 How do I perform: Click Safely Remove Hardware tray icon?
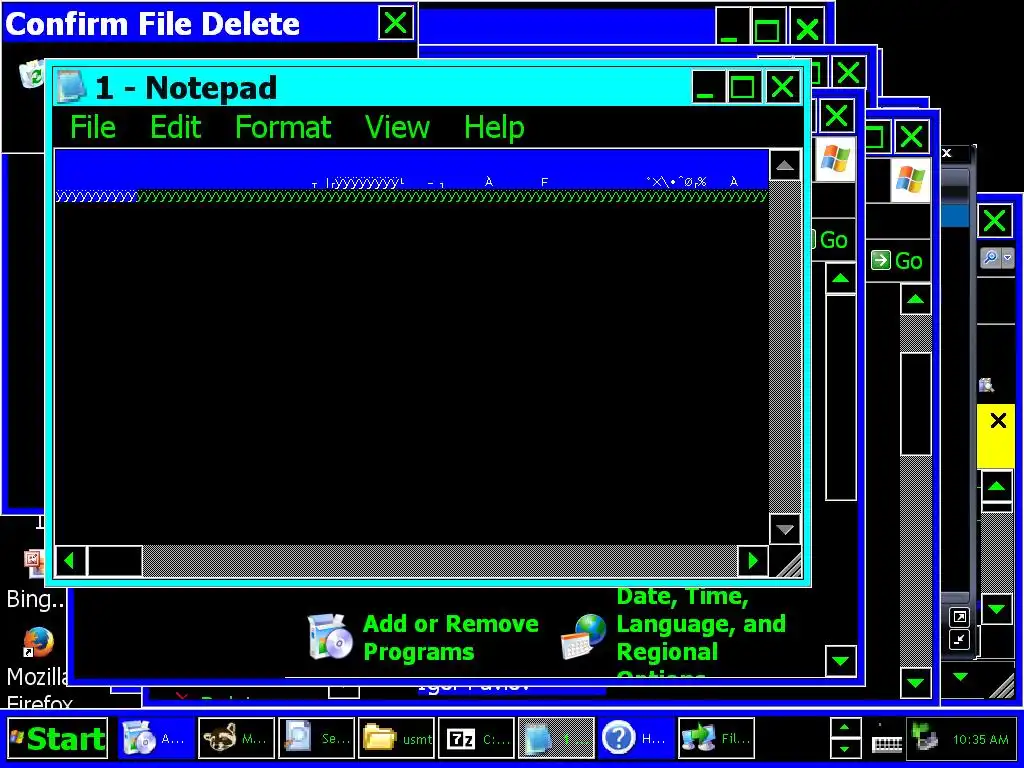coord(925,739)
